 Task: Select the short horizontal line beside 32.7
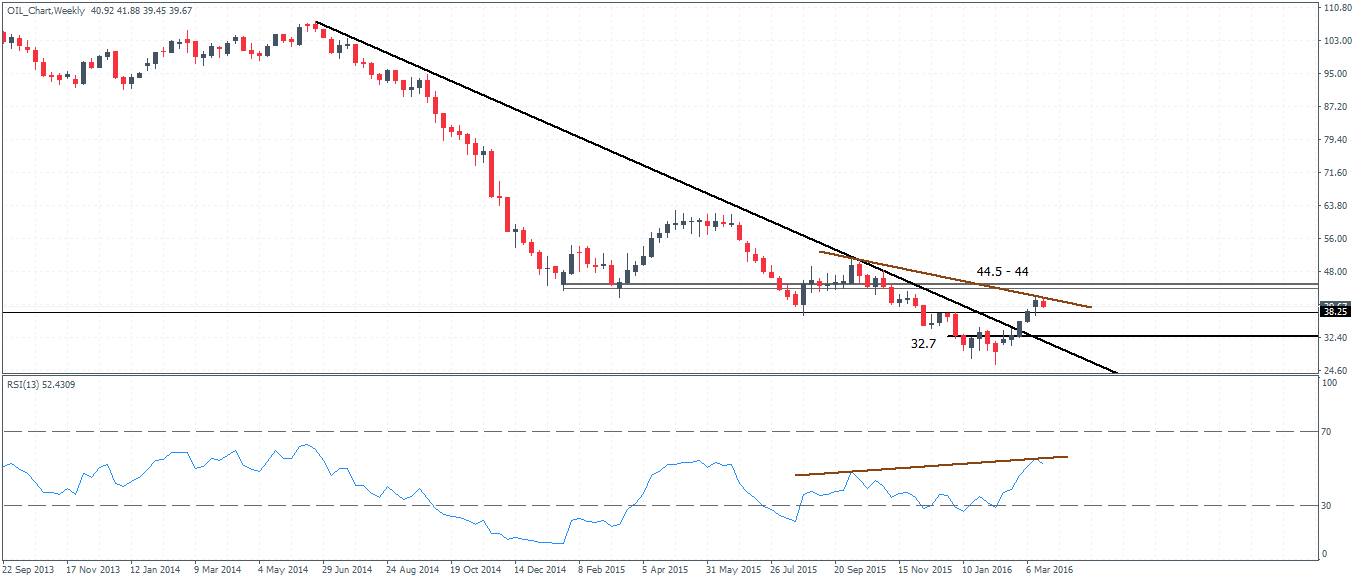(x=1130, y=336)
